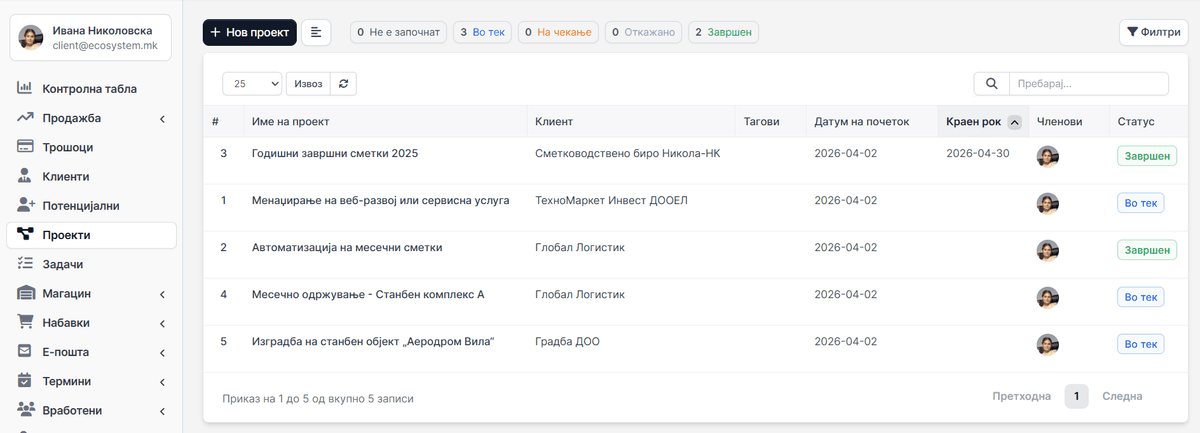
Task: Go to Следна page
Action: click(1122, 396)
